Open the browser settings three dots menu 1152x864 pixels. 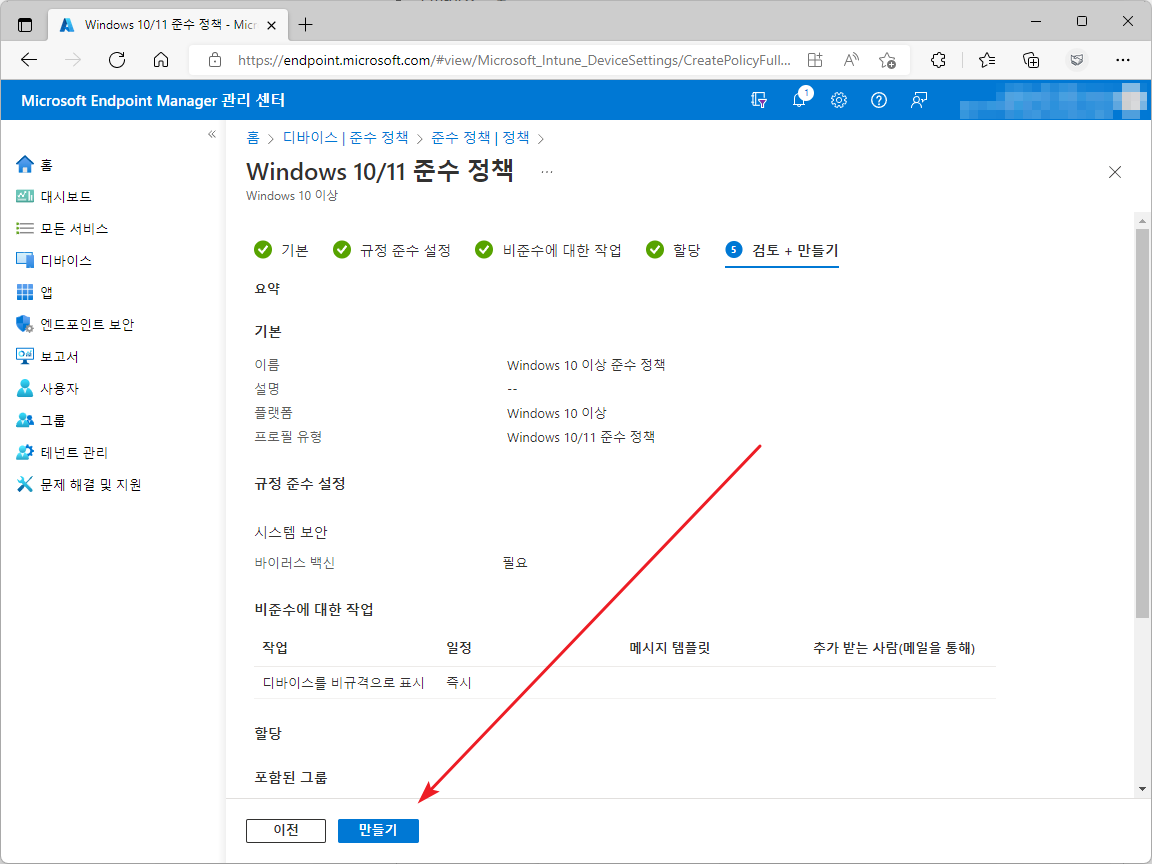click(1123, 60)
